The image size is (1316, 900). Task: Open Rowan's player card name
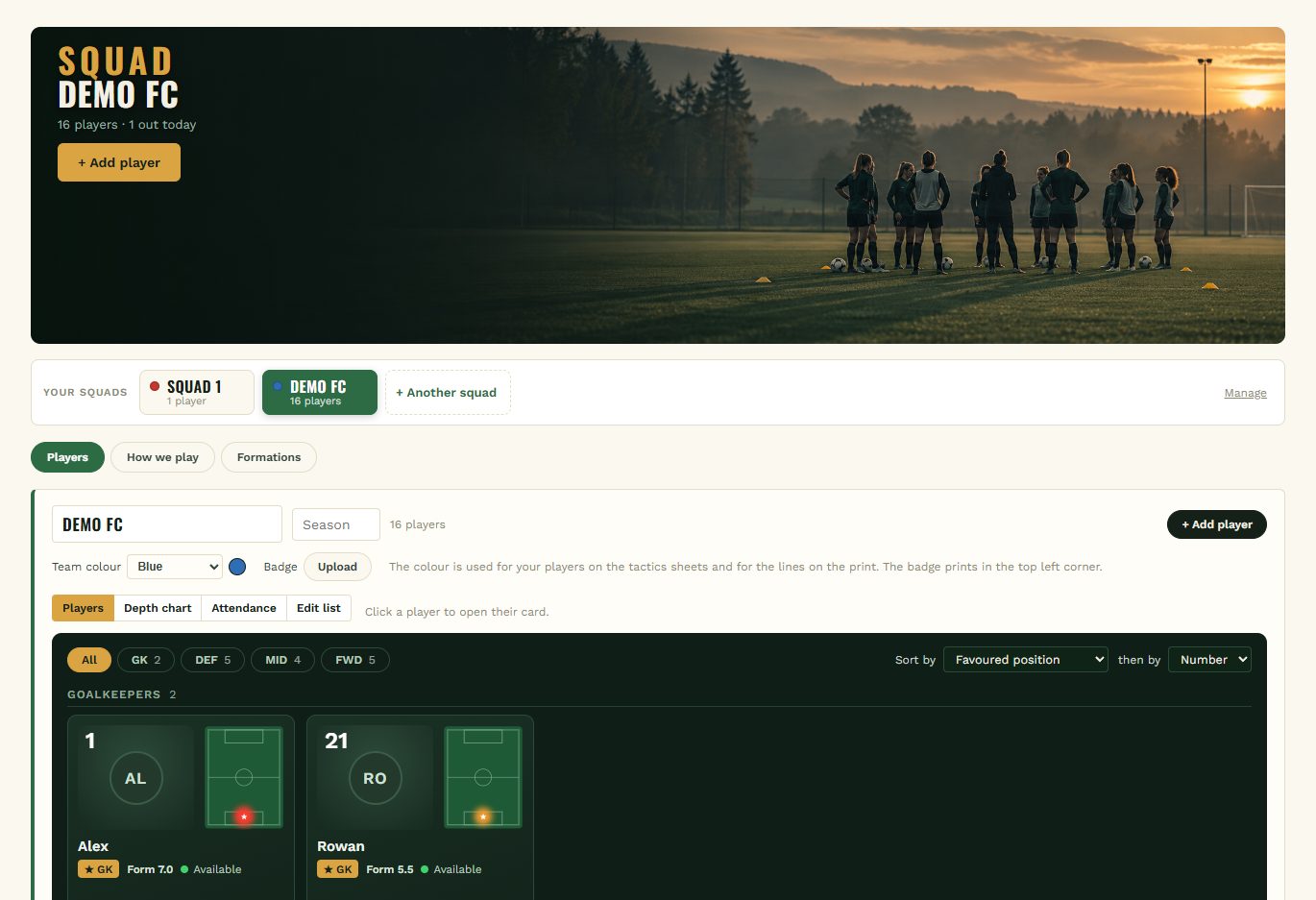(341, 846)
